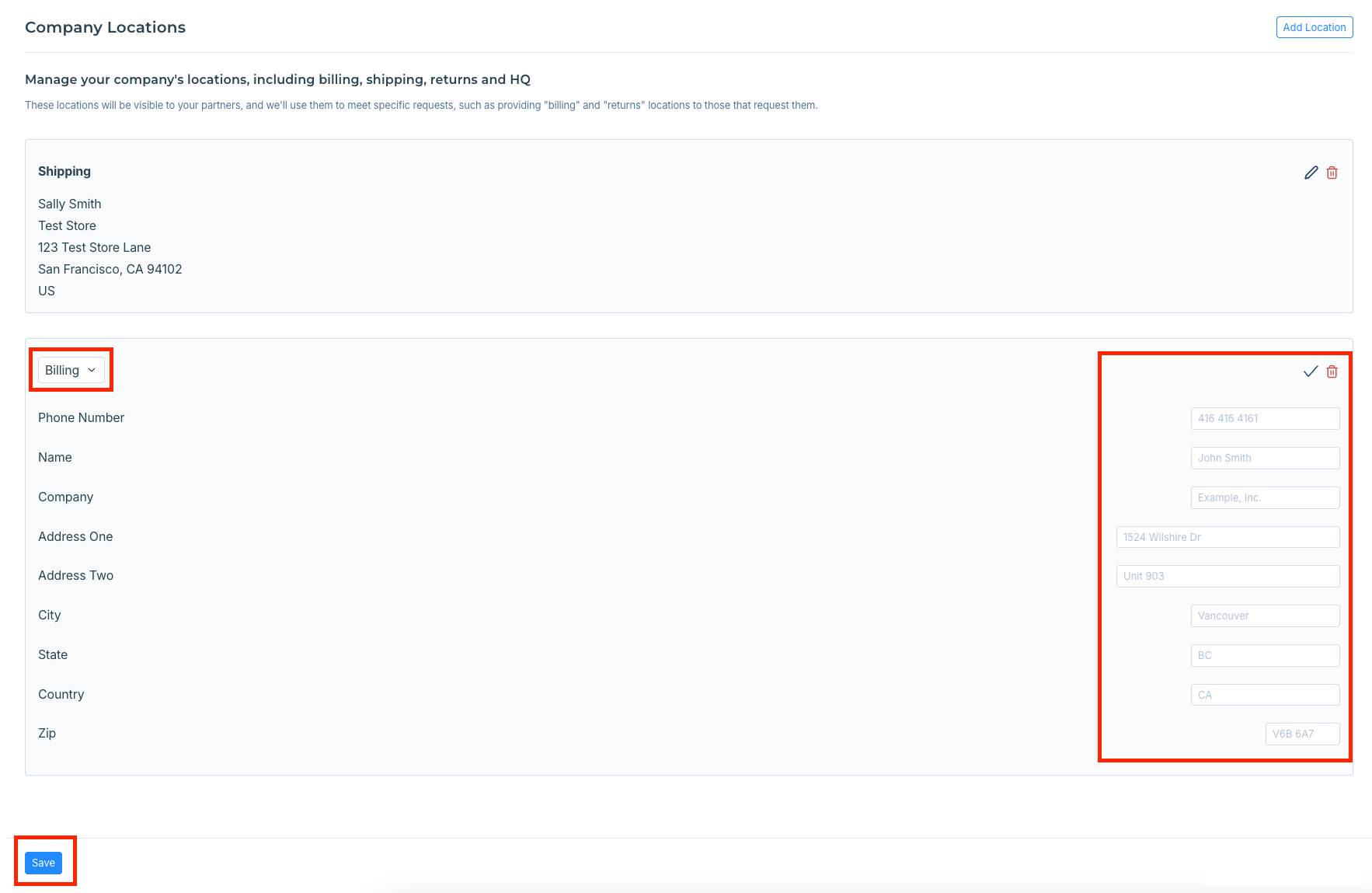Focus the Zip input field
The height and width of the screenshot is (893, 1372).
click(1302, 734)
